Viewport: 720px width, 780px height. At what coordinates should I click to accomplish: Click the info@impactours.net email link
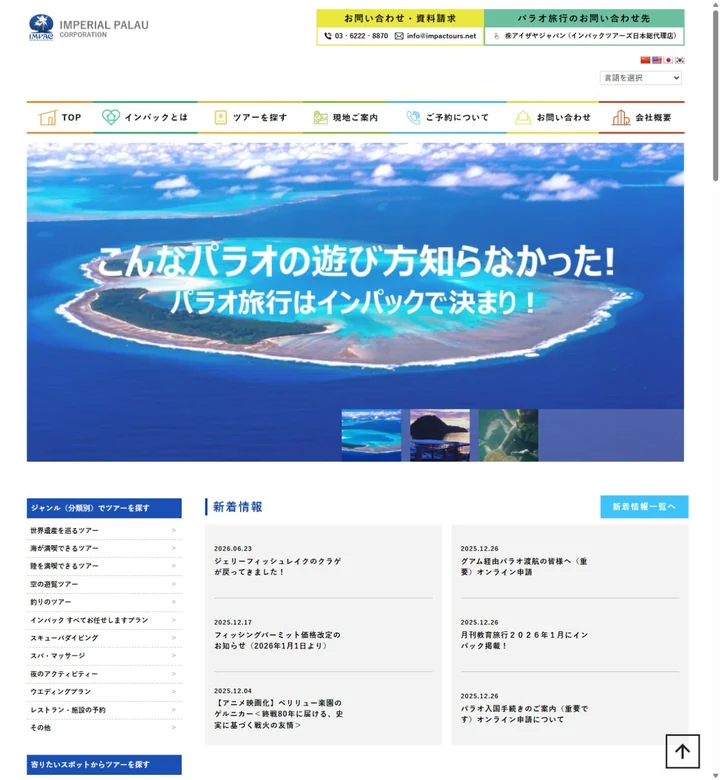435,36
